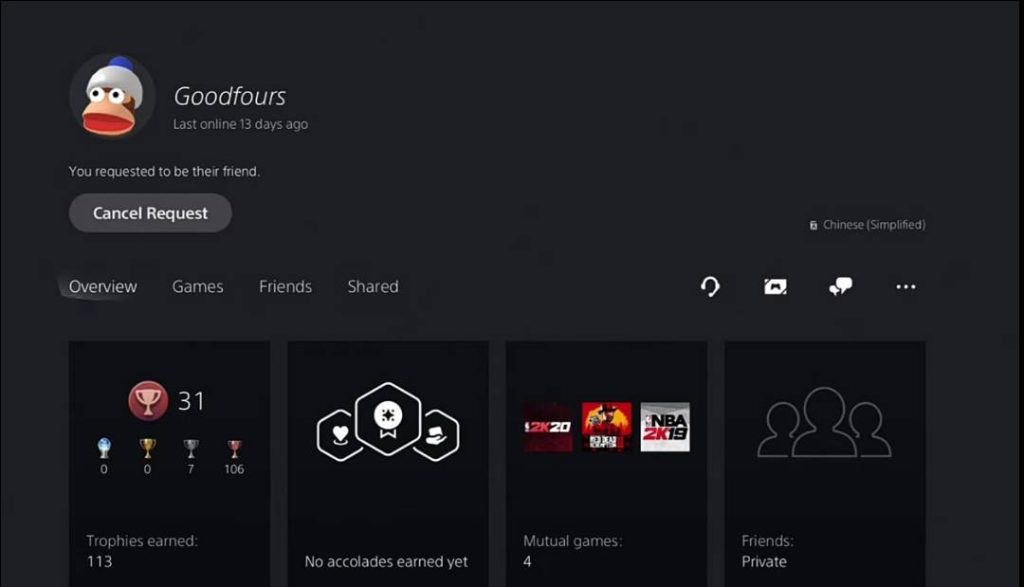Open the NBA 2K20 mutual game thumbnail
The image size is (1024, 587).
point(545,428)
